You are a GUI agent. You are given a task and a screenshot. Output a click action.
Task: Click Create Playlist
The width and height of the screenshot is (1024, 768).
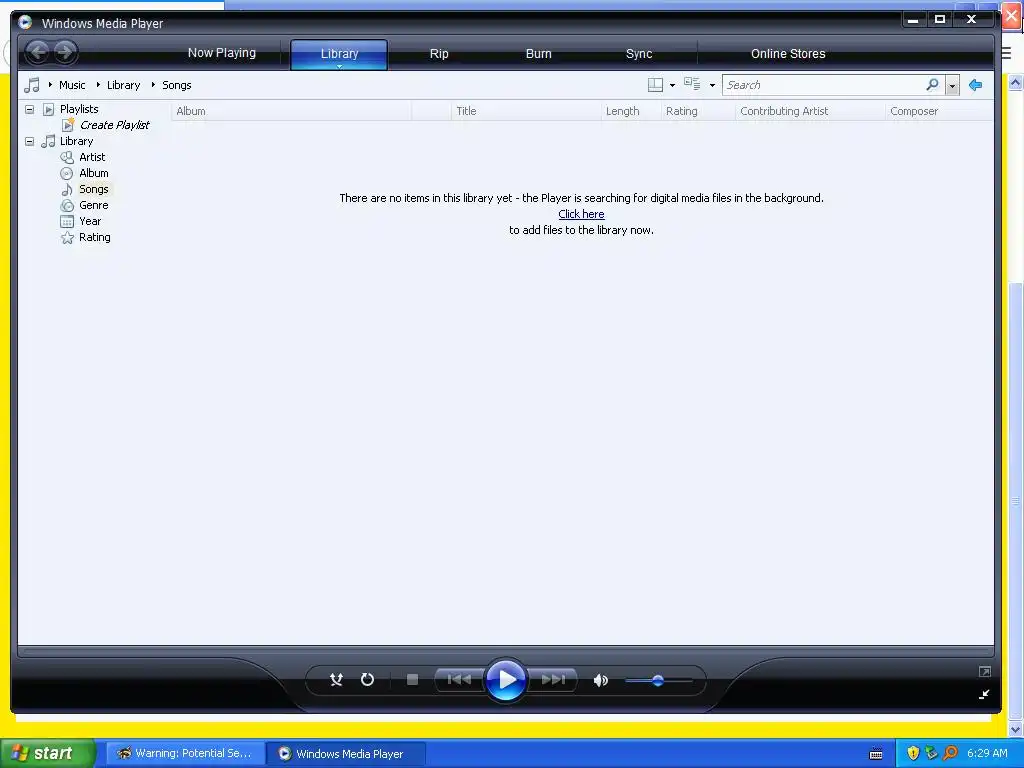point(114,125)
